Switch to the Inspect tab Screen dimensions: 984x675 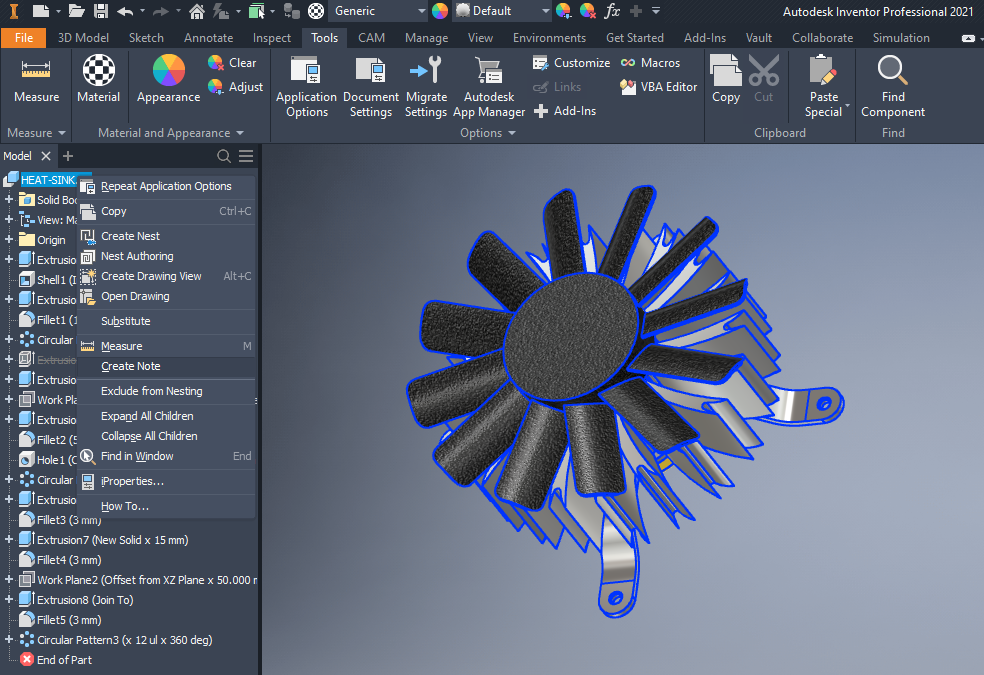(x=272, y=38)
